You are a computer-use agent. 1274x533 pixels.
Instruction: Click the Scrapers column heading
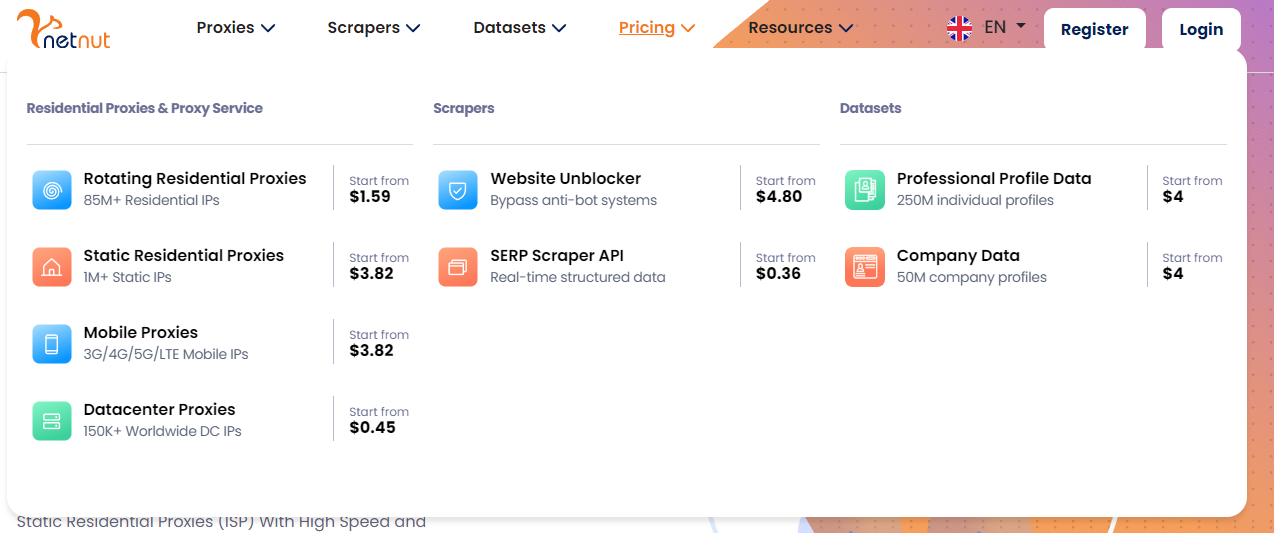point(464,108)
